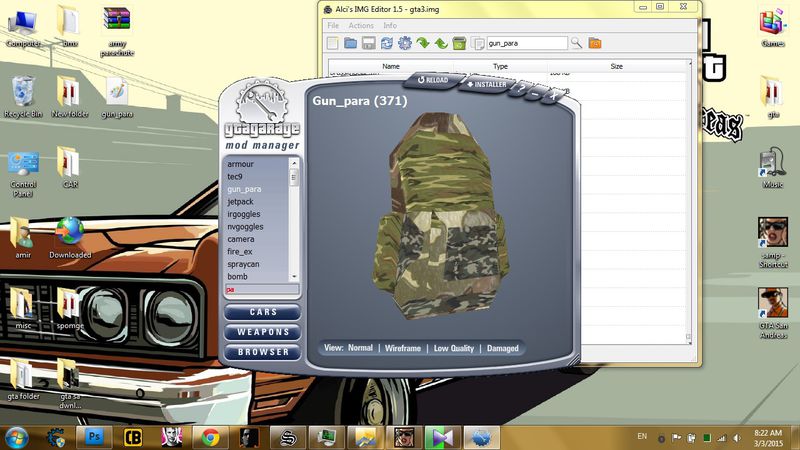Click the Computer desktop icon
Viewport: 800px width, 450px height.
[x=22, y=28]
